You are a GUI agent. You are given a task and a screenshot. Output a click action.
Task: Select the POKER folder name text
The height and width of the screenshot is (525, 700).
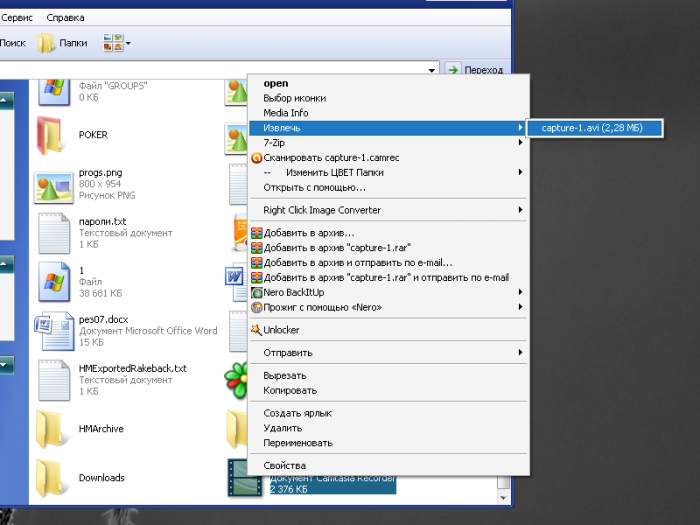(93, 135)
